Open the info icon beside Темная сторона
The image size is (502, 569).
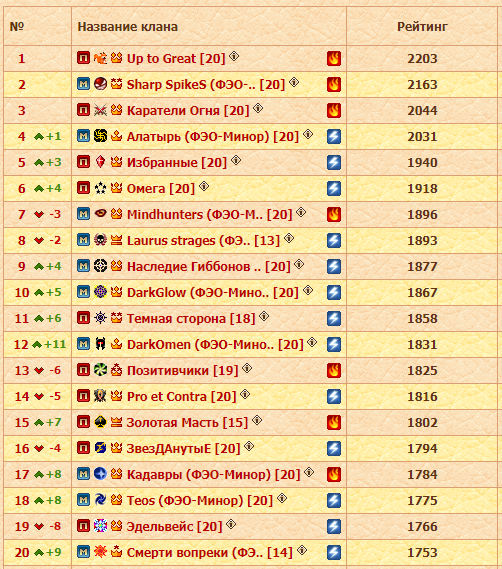[264, 316]
